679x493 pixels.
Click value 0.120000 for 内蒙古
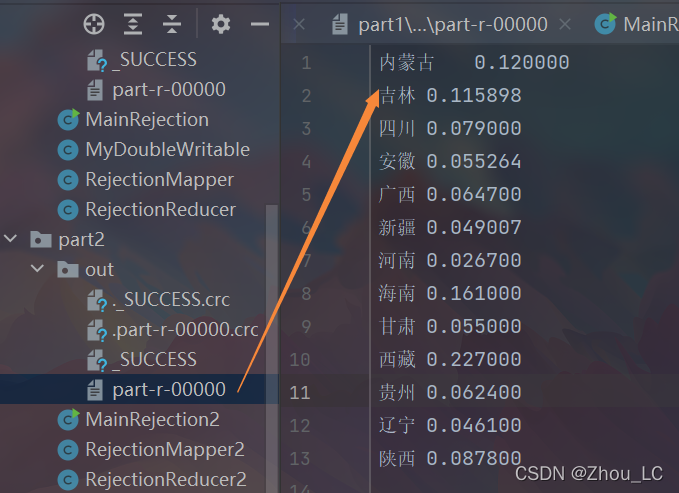click(x=522, y=62)
